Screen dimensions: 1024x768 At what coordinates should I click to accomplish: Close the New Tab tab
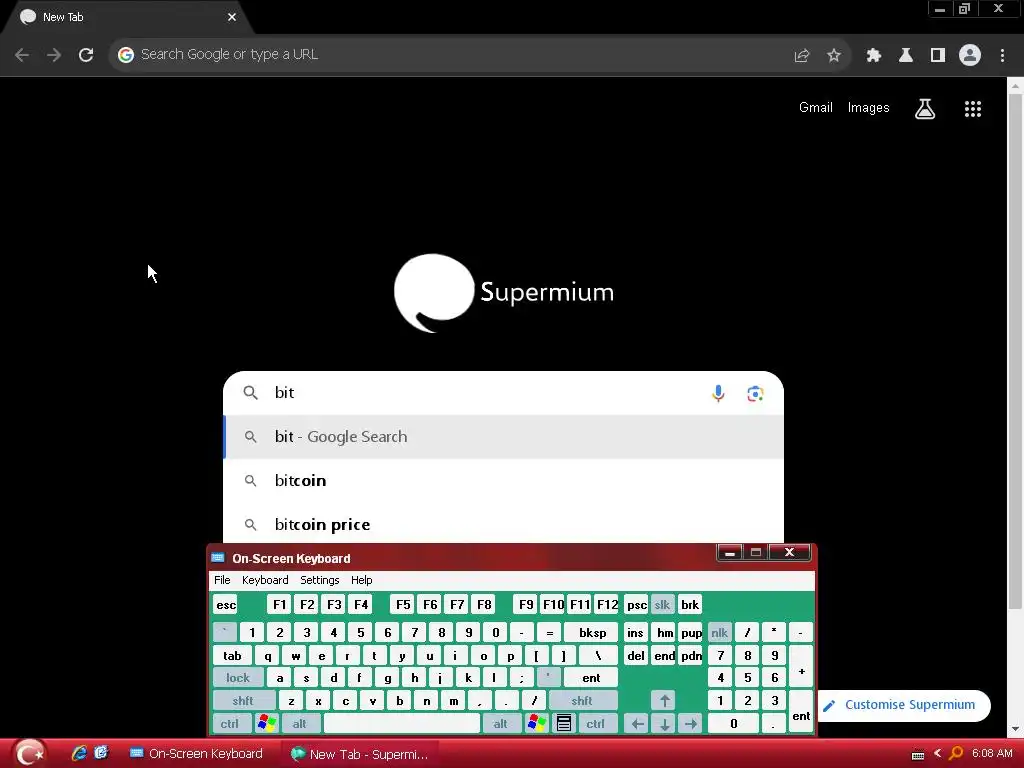click(232, 17)
